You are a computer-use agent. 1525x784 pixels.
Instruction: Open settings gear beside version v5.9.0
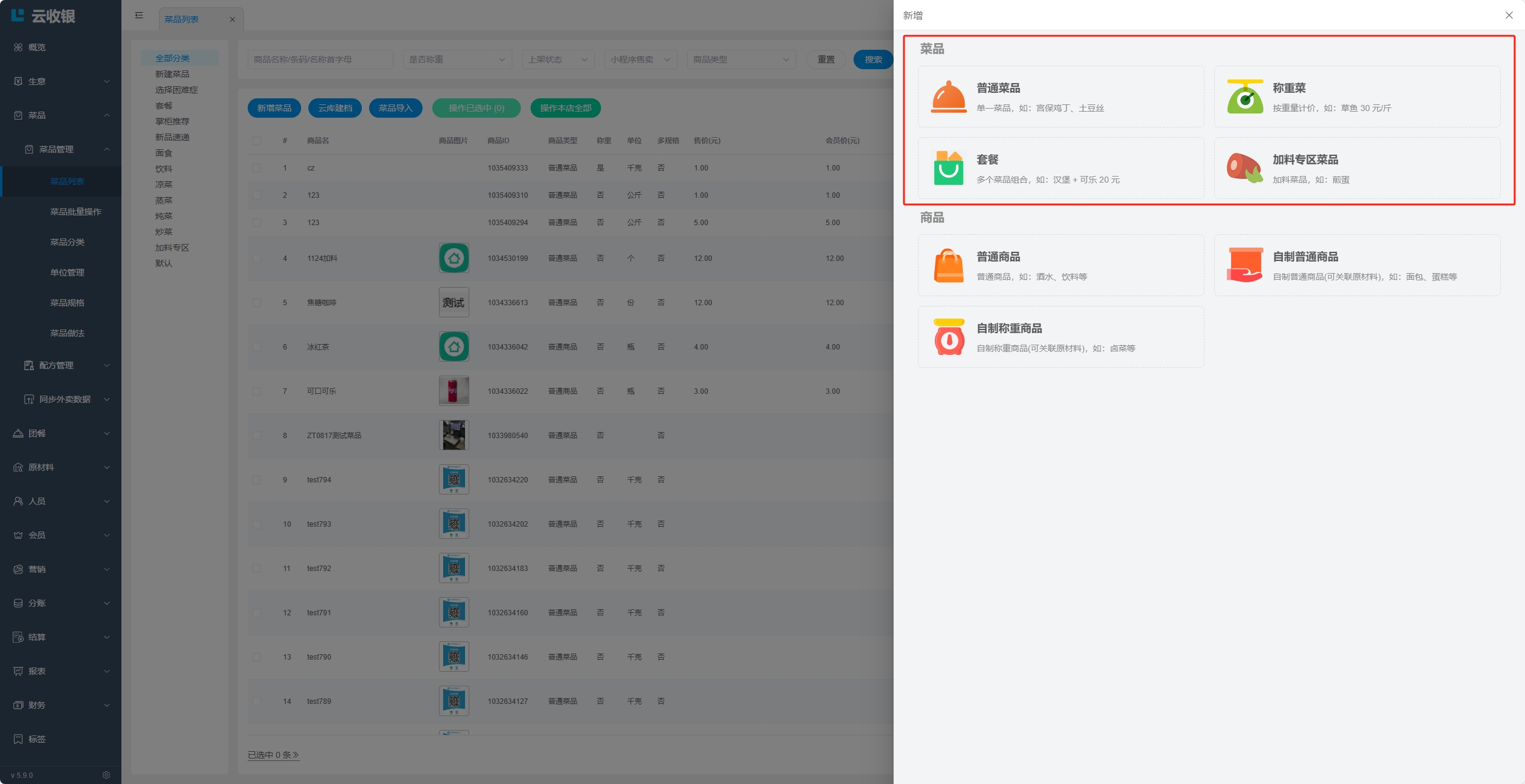pos(106,775)
